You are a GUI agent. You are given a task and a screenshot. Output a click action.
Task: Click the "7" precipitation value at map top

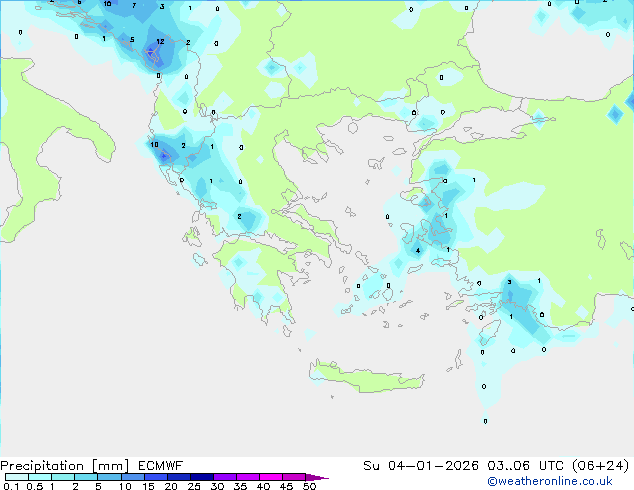(134, 6)
